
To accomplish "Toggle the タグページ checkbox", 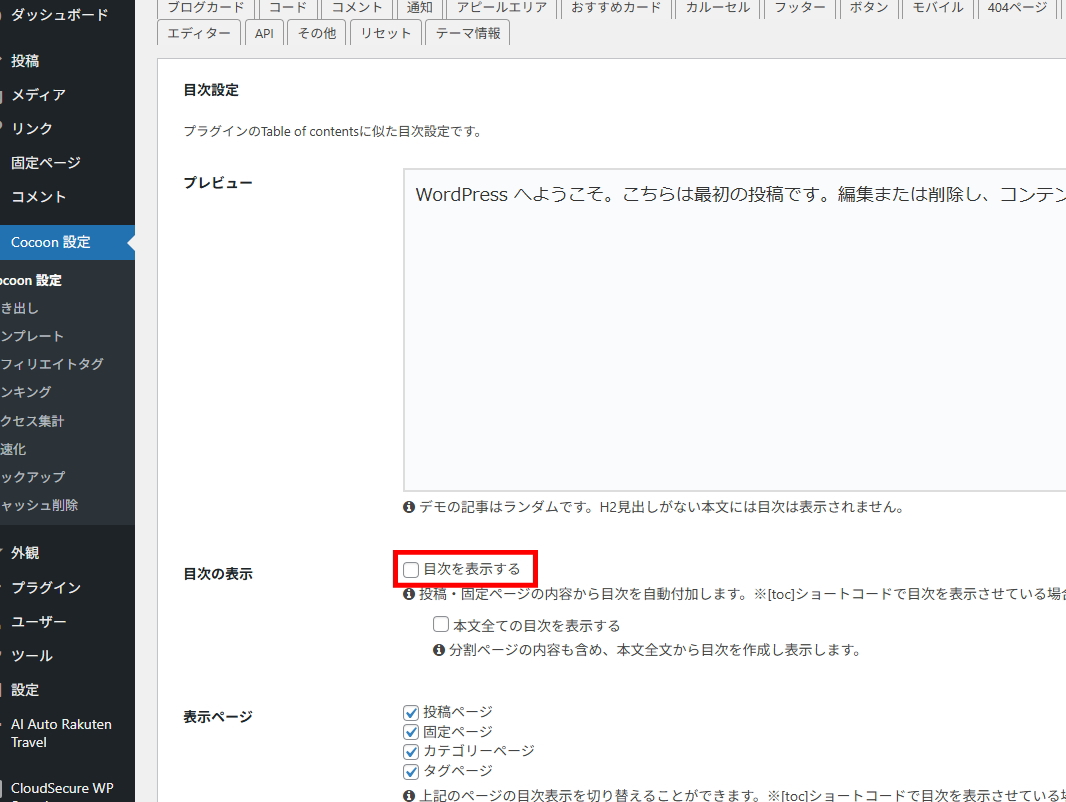I will (x=411, y=771).
